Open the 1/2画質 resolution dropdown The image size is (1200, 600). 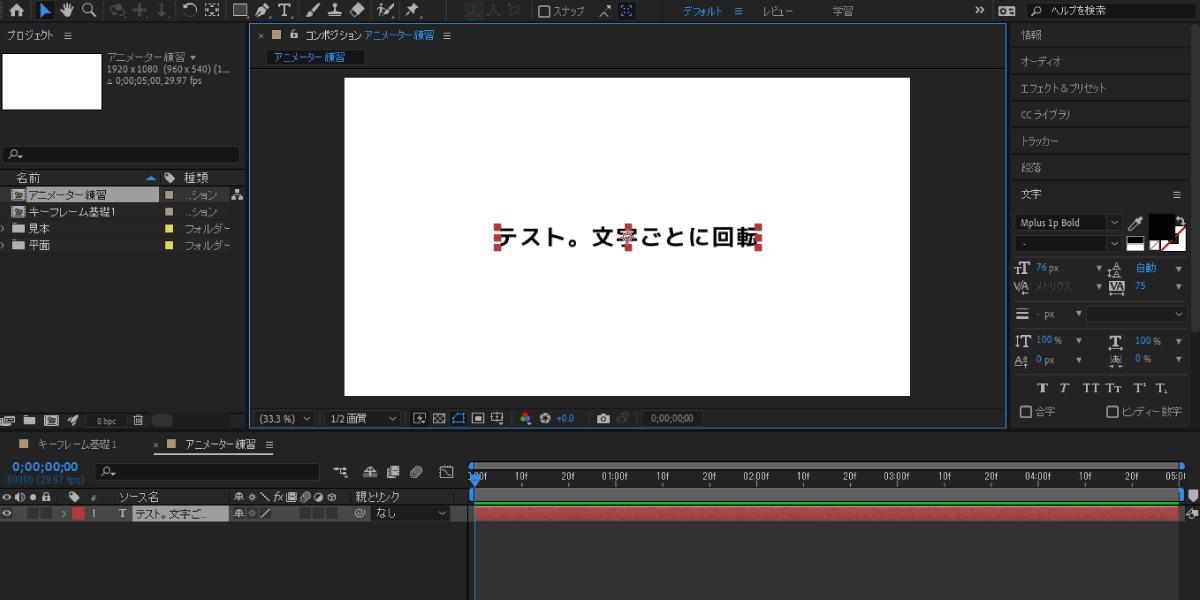click(362, 418)
